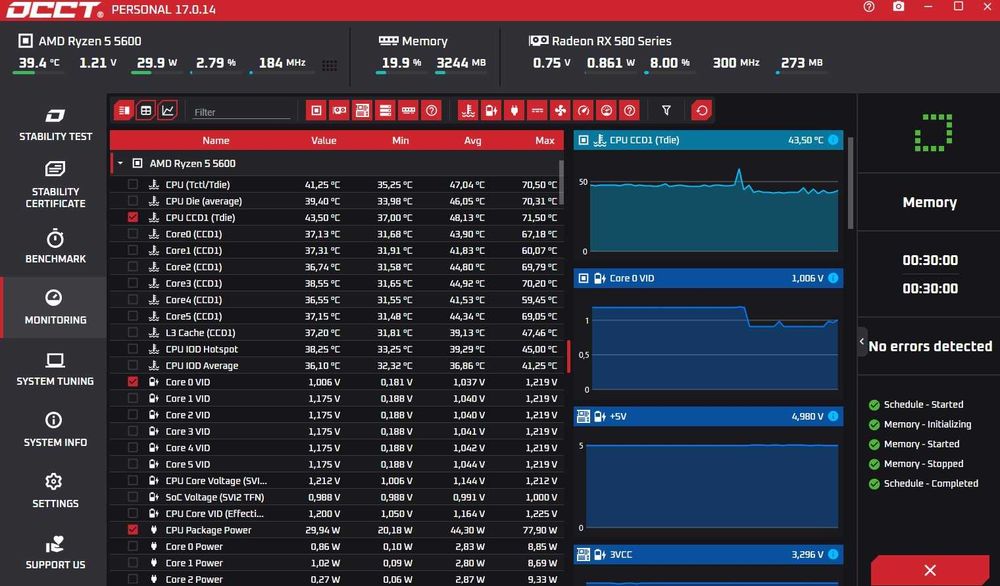Switch to combined table and graph view

tap(124, 111)
